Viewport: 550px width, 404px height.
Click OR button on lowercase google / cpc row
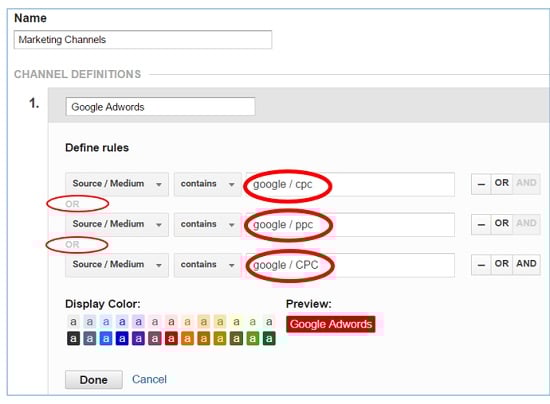click(x=502, y=183)
